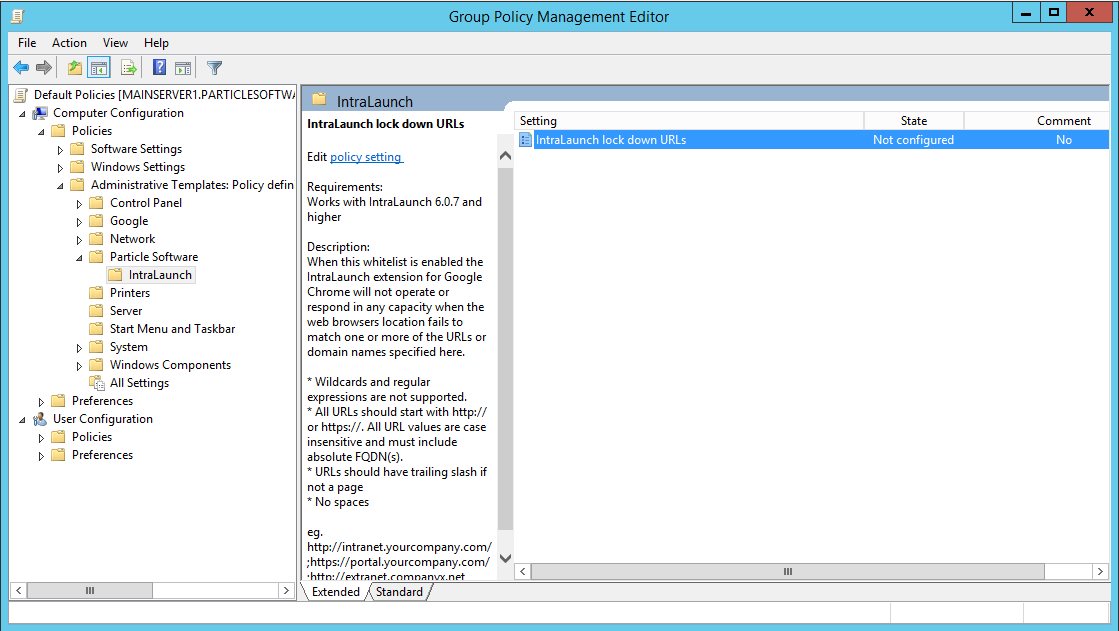Click the Software Settings folder icon
This screenshot has width=1119, height=631.
tap(77, 148)
